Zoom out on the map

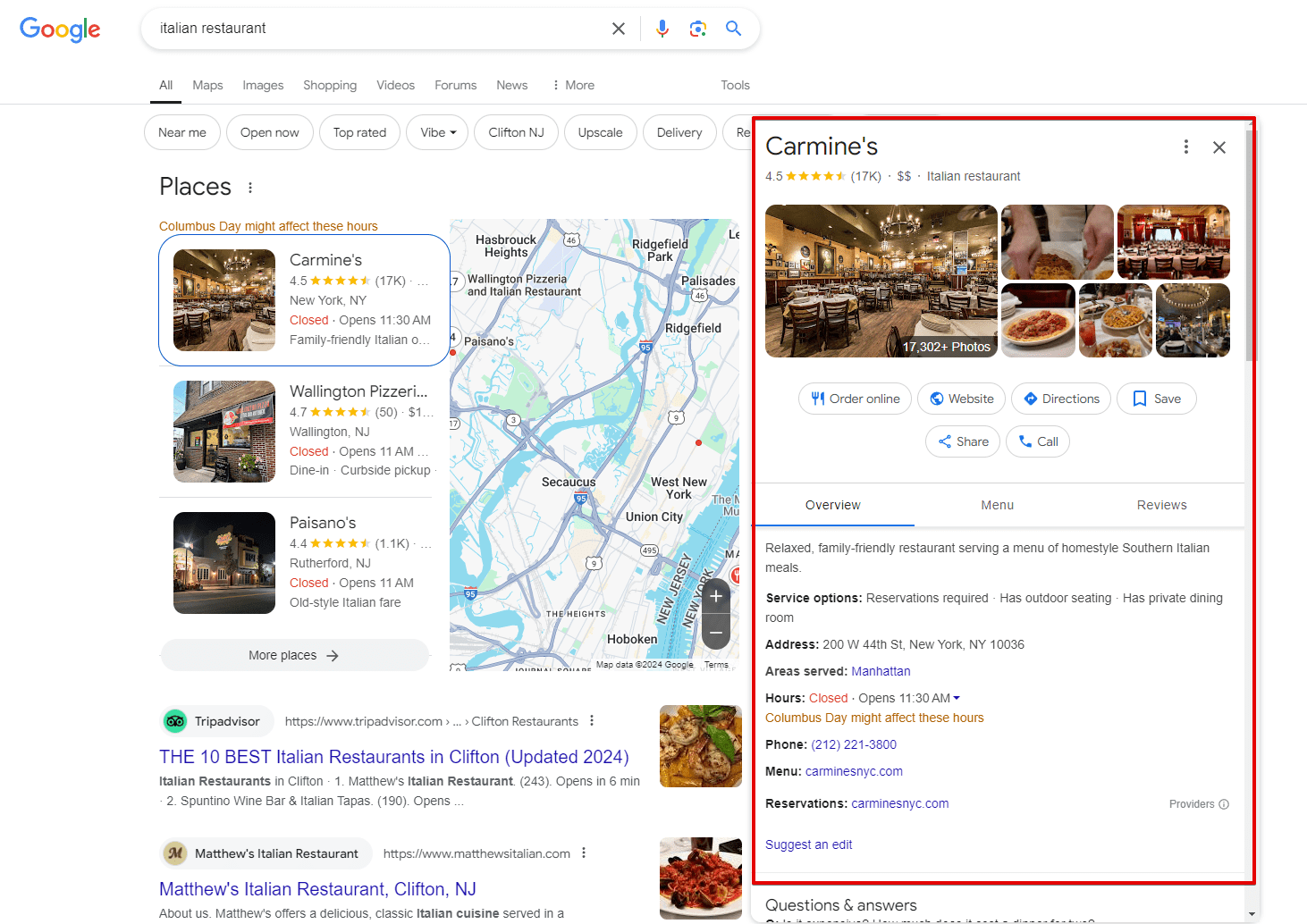click(x=716, y=633)
